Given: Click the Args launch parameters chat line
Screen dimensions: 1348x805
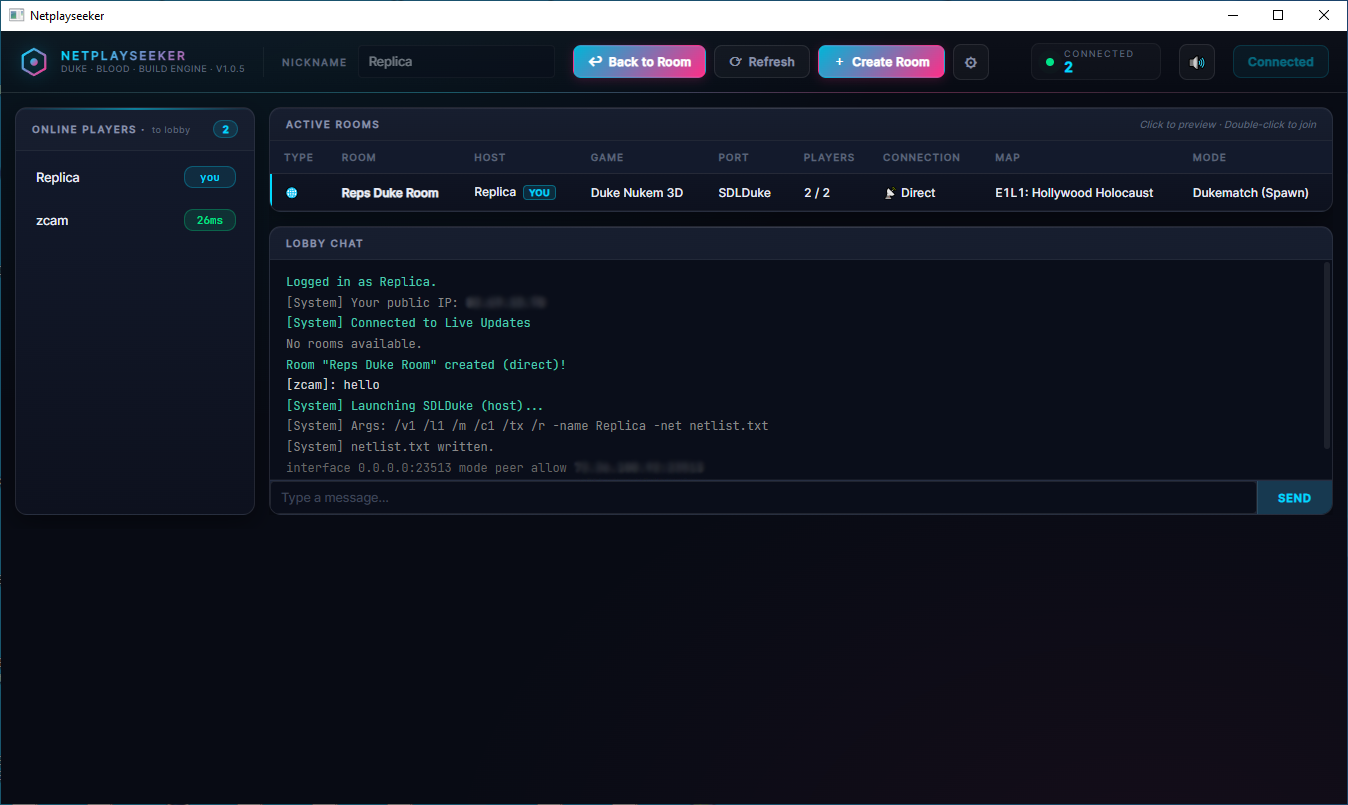Looking at the screenshot, I should click(527, 426).
